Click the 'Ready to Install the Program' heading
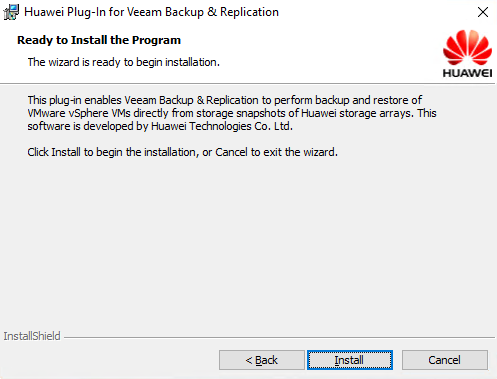 coord(99,40)
